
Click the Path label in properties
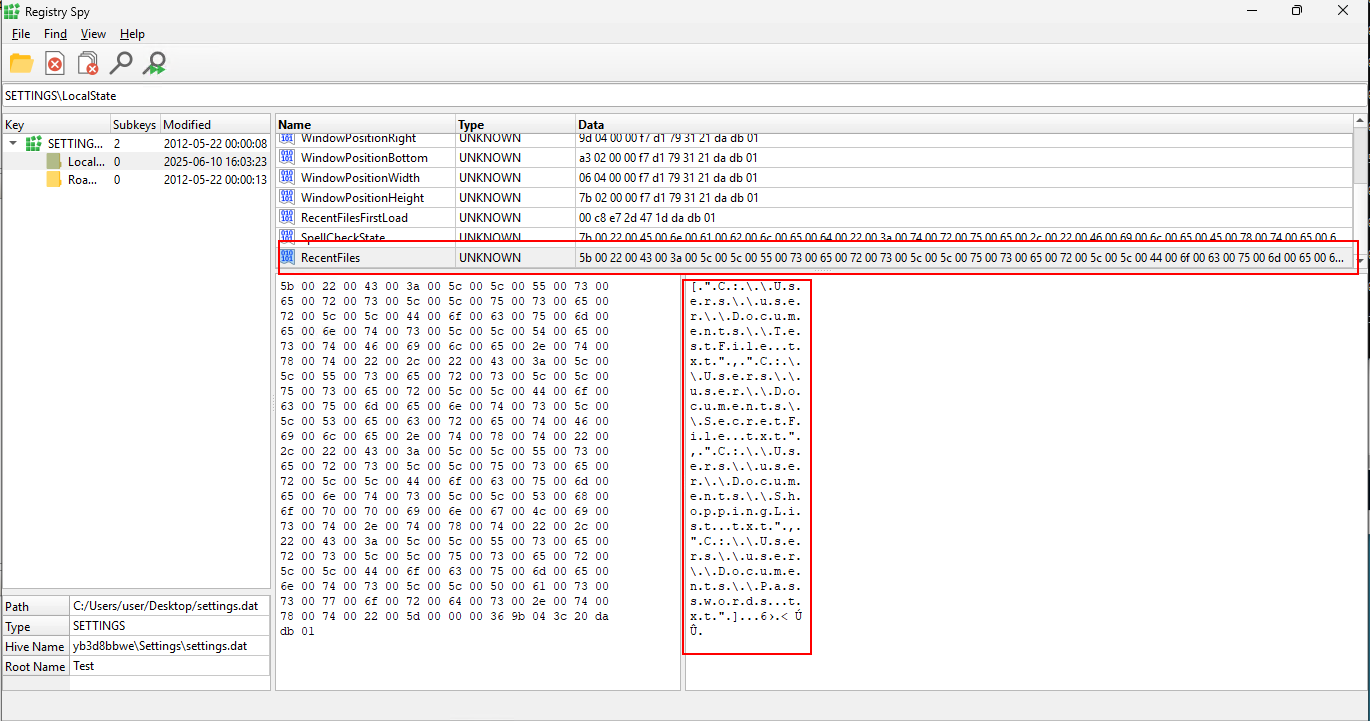tap(17, 606)
